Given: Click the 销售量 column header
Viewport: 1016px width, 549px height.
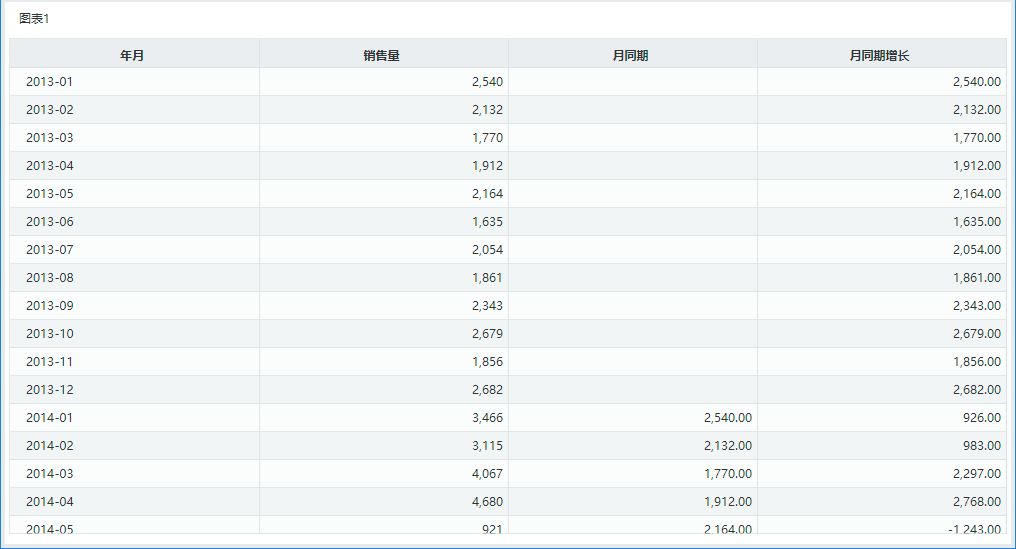Looking at the screenshot, I should click(384, 55).
